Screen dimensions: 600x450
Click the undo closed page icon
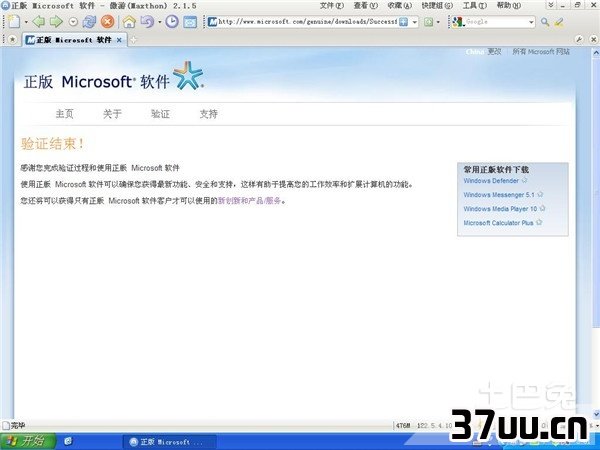[x=147, y=21]
